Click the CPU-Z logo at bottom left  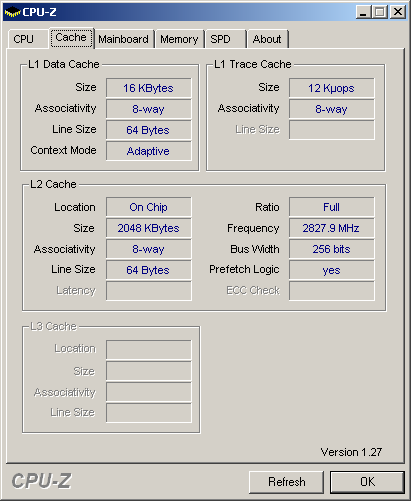41,481
